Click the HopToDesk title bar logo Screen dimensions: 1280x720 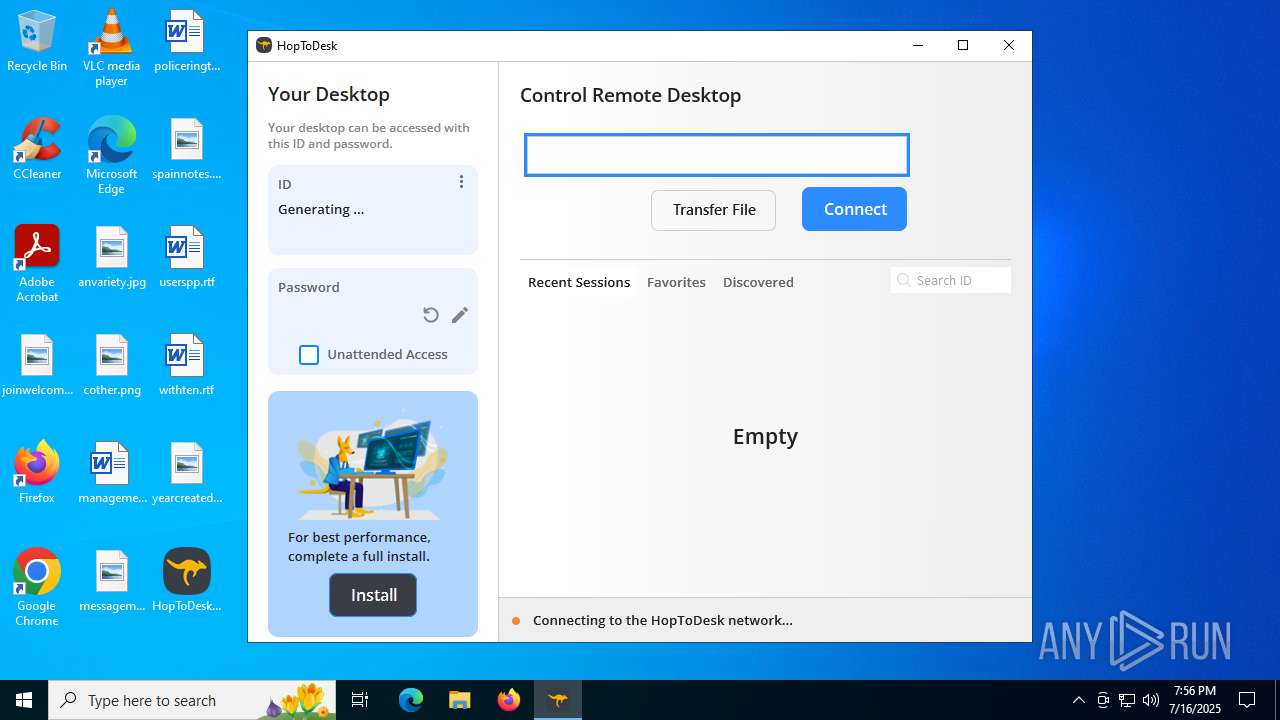[264, 45]
